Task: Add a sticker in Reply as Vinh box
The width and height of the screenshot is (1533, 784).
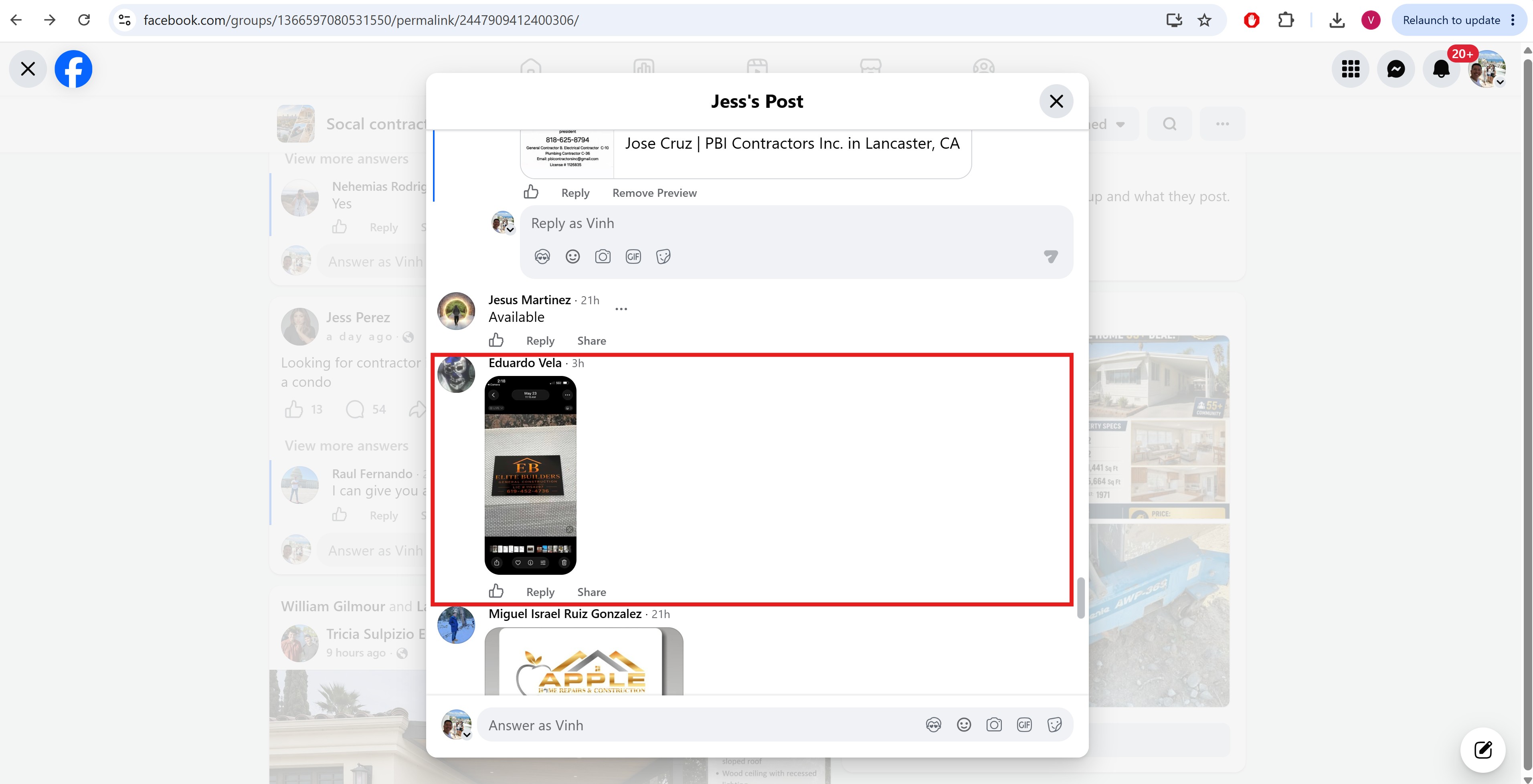Action: (663, 257)
